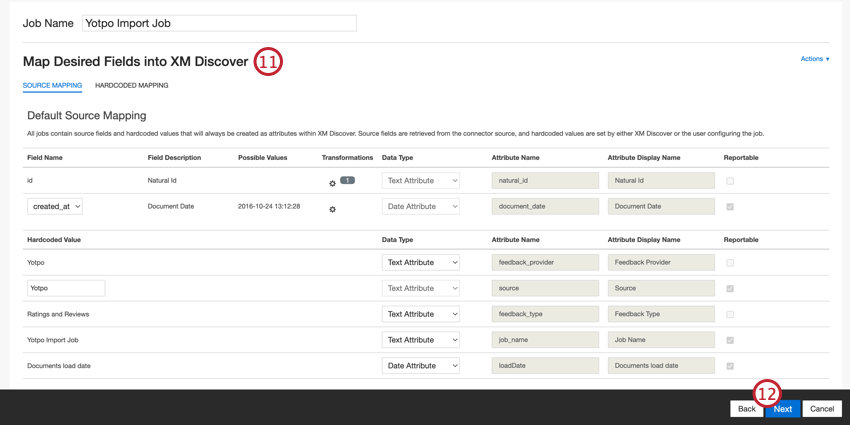Open the created_at field name dropdown
This screenshot has width=850, height=425.
(55, 207)
